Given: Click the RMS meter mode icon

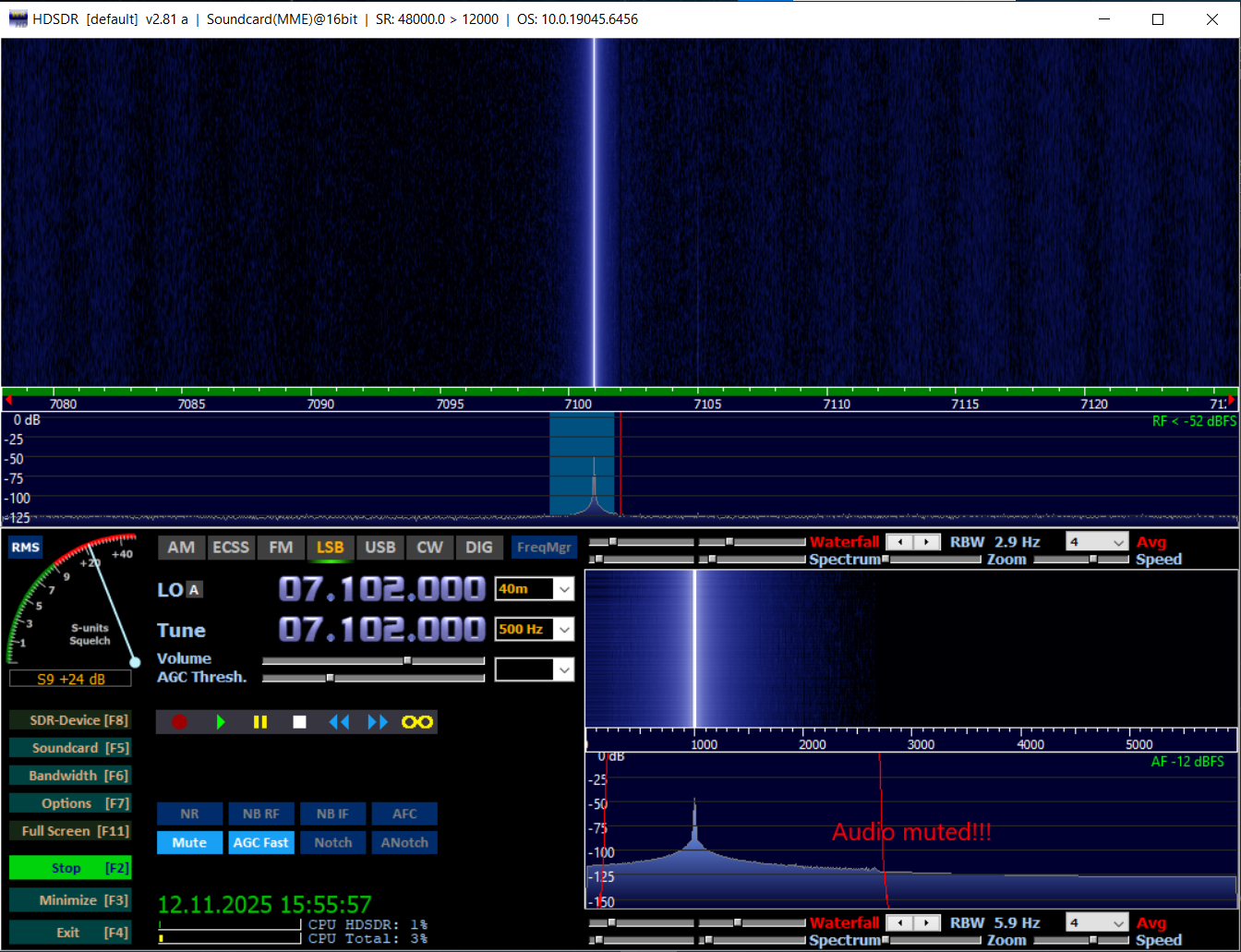Looking at the screenshot, I should point(25,548).
